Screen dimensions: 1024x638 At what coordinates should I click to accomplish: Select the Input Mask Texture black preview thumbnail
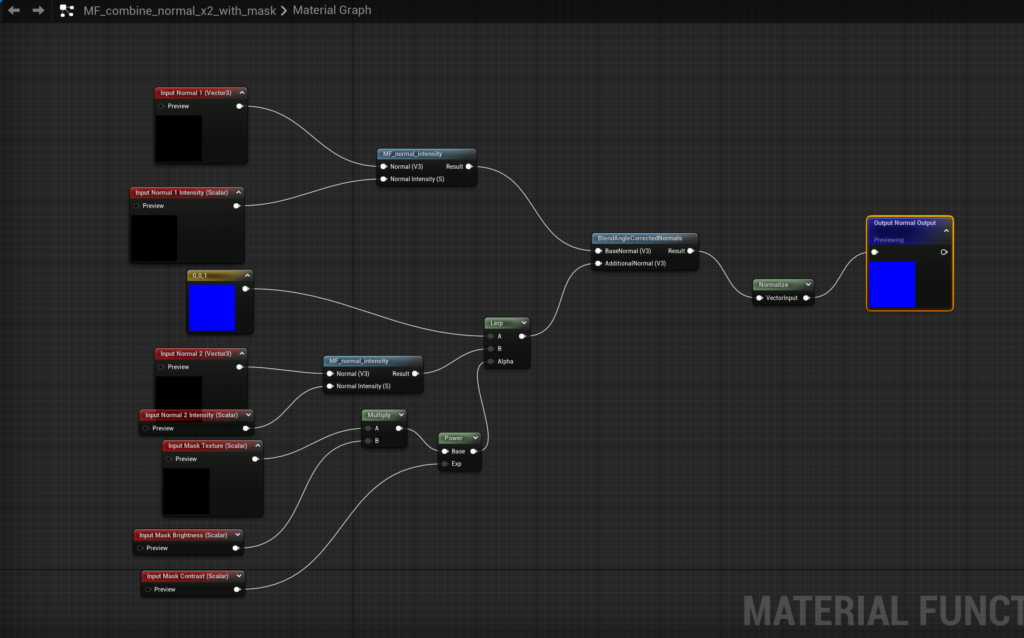[187, 491]
